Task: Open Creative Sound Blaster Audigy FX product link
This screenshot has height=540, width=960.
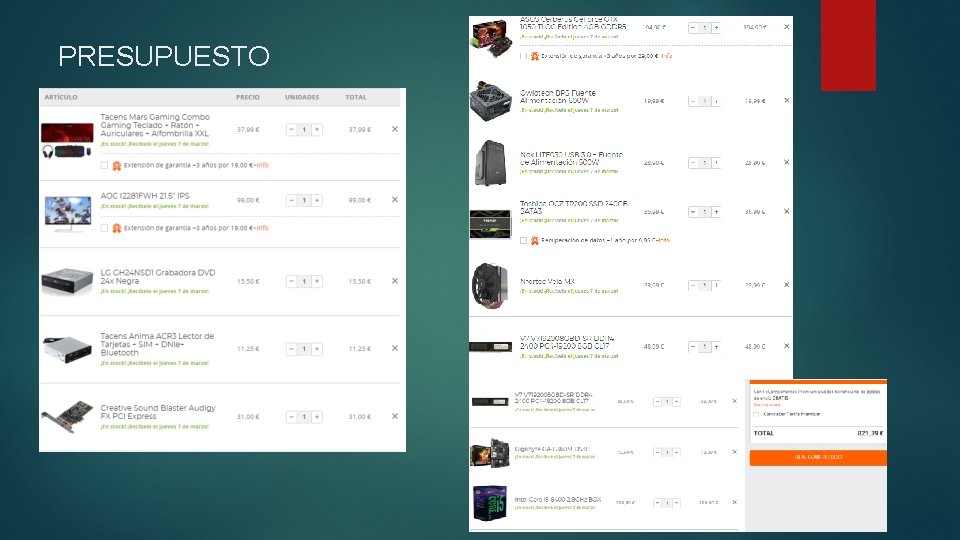Action: [158, 412]
